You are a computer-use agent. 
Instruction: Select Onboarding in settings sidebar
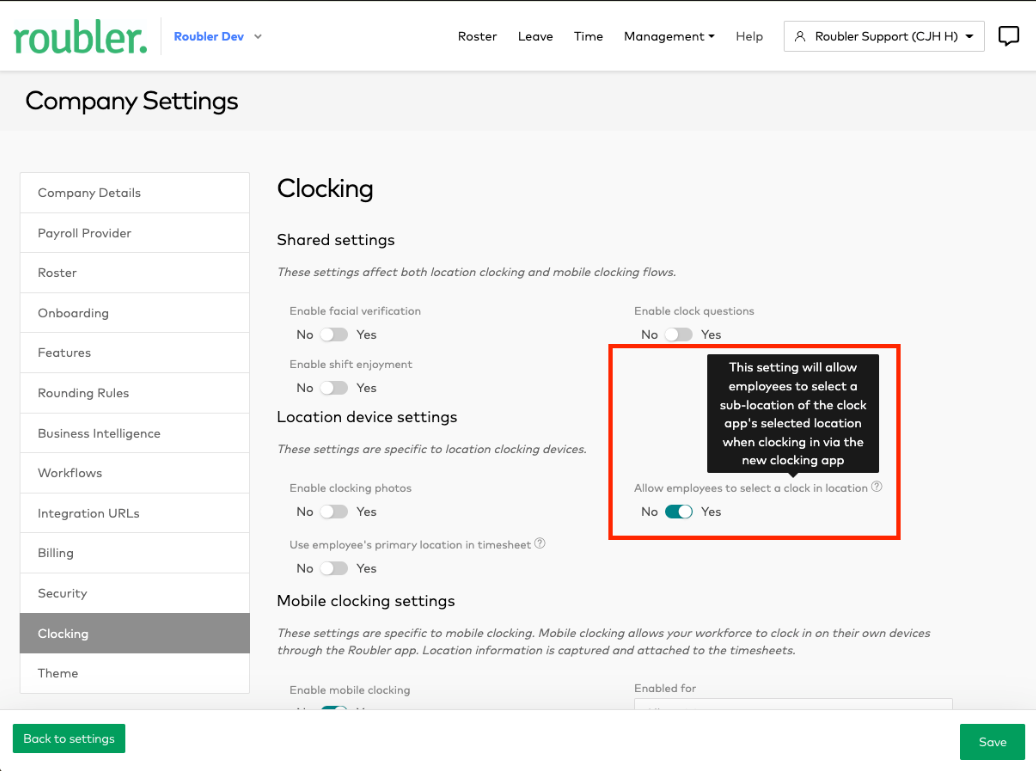click(135, 313)
